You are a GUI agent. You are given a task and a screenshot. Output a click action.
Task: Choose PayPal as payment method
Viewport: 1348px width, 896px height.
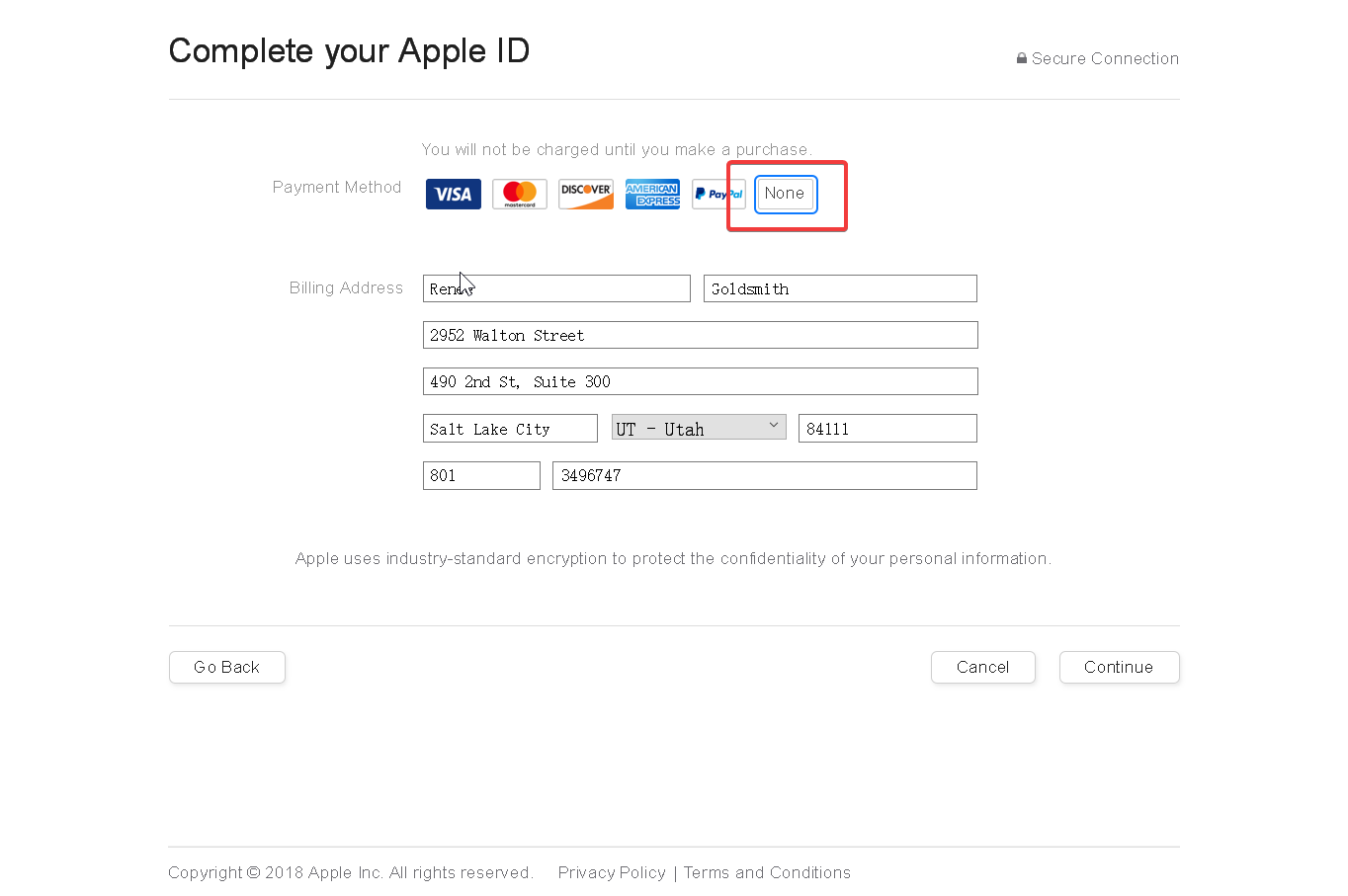718,194
